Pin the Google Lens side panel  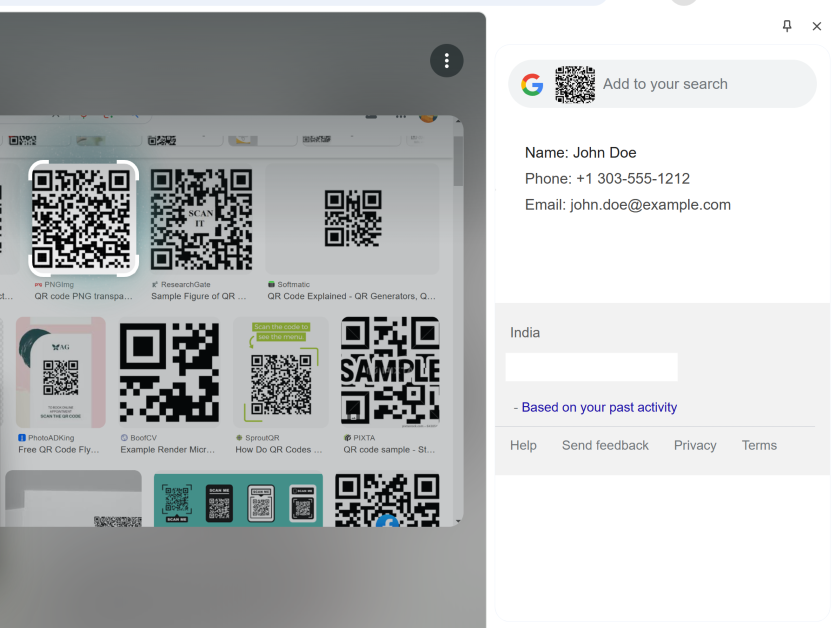[787, 26]
